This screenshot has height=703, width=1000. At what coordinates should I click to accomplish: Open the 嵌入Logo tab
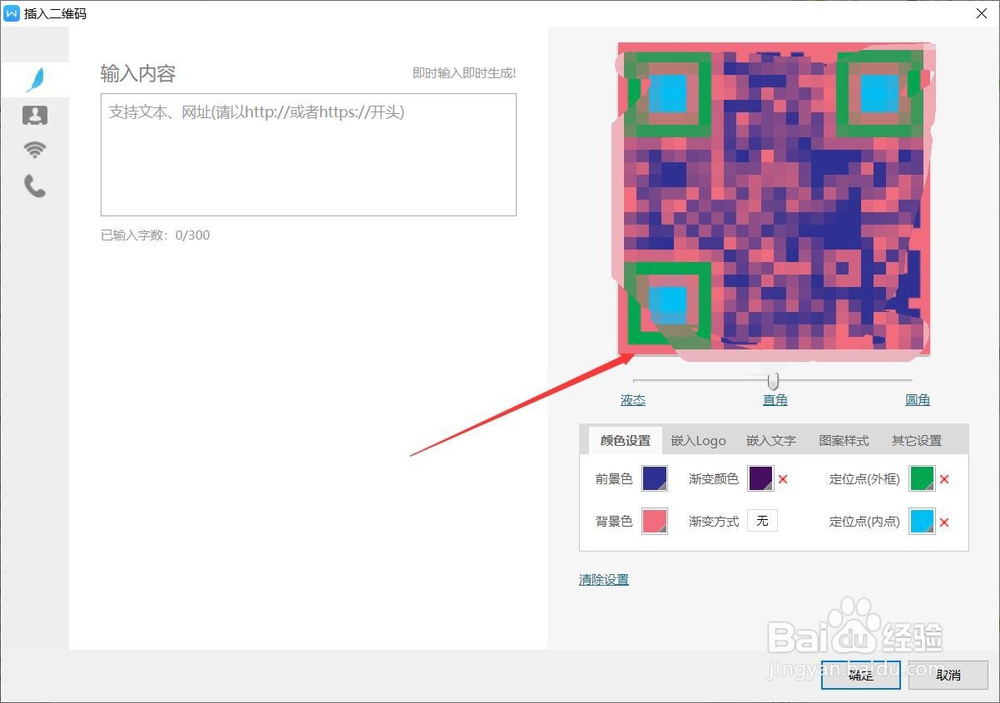698,440
